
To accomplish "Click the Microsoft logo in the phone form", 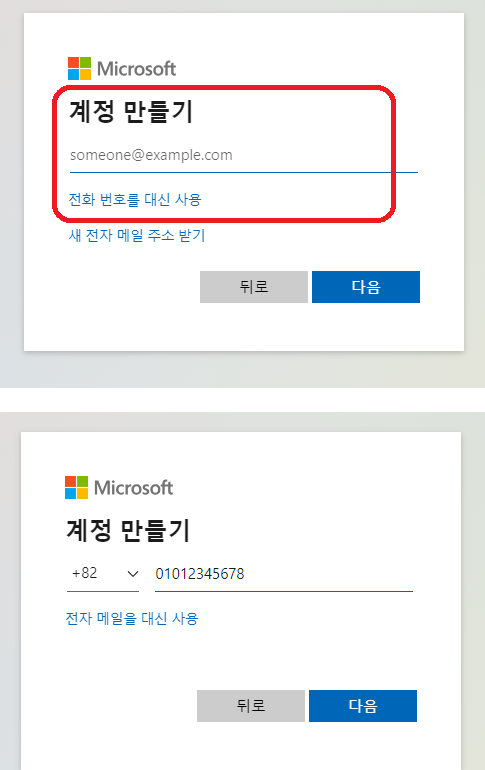I will coord(119,487).
